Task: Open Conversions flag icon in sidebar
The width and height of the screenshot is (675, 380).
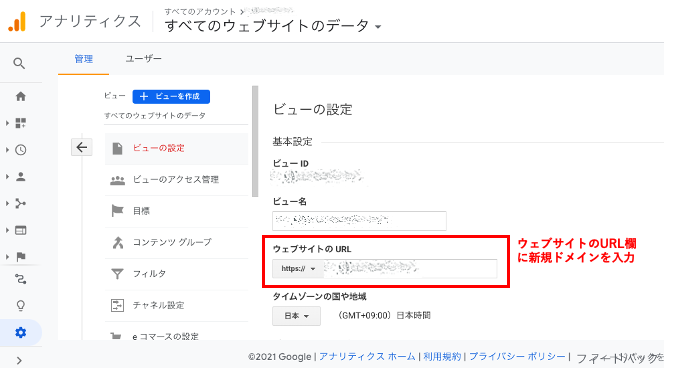Action: (20, 257)
